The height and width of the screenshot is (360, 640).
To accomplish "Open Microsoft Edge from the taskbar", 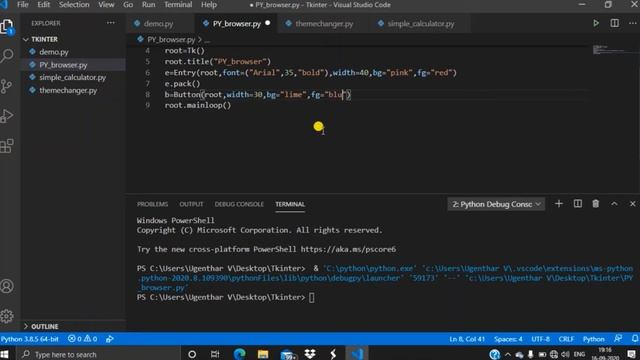I will coord(239,353).
